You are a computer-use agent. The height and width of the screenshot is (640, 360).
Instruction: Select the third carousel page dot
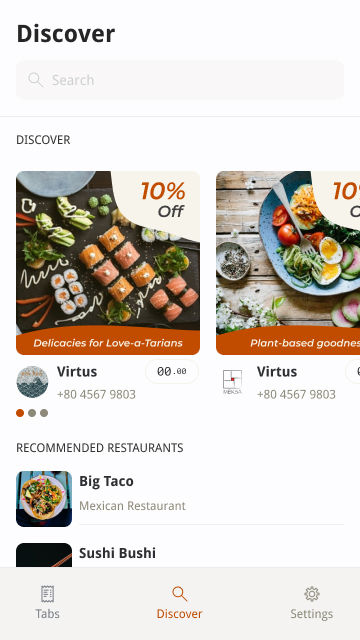tap(44, 413)
